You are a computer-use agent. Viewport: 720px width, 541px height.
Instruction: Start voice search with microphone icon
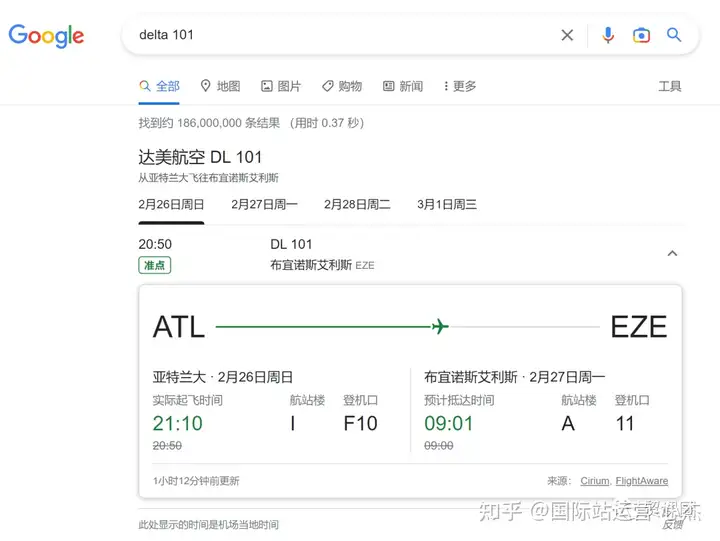[608, 35]
